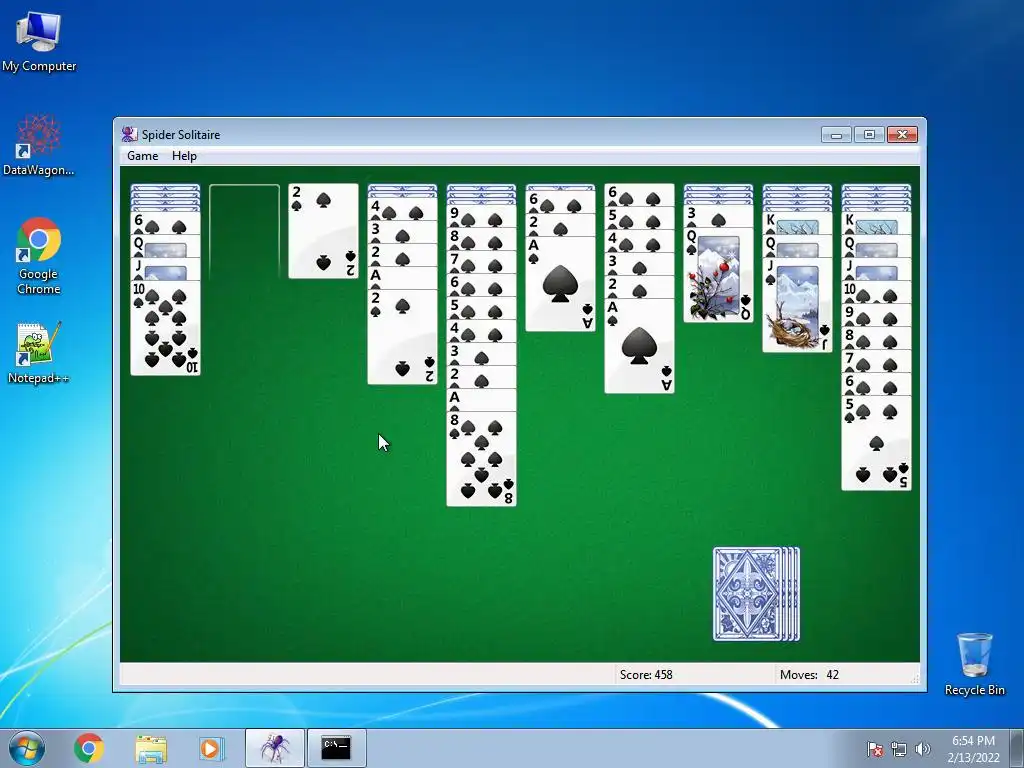The image size is (1024, 768).
Task: Select the 3 of spades in eighth column
Action: tap(718, 216)
